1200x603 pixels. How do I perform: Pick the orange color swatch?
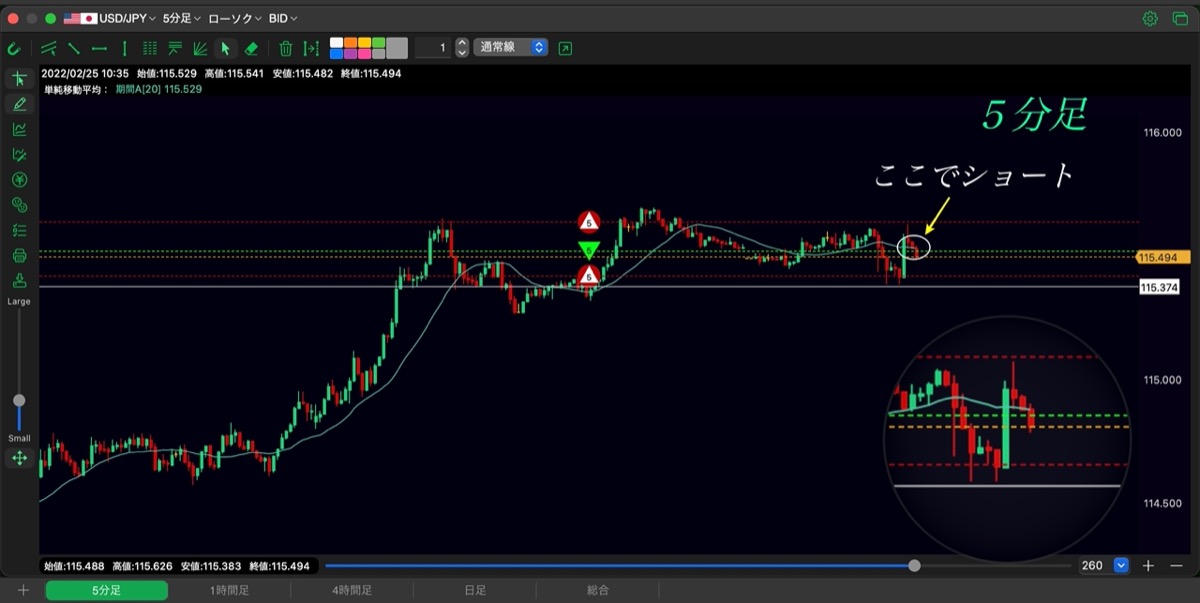pos(350,43)
